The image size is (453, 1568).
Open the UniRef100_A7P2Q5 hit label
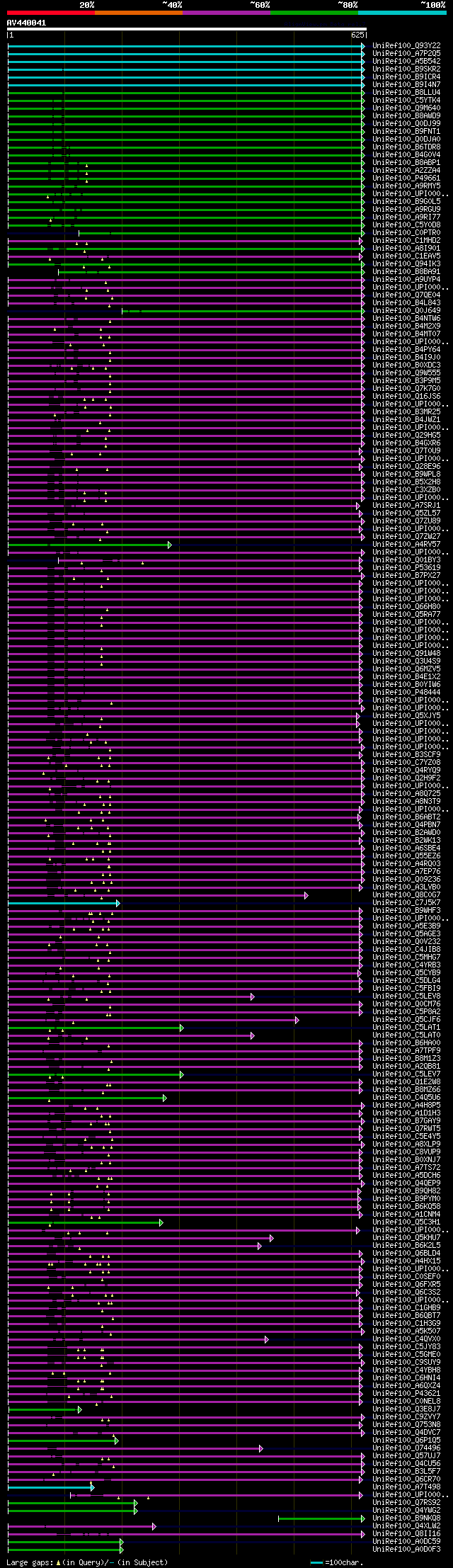pyautogui.click(x=406, y=54)
